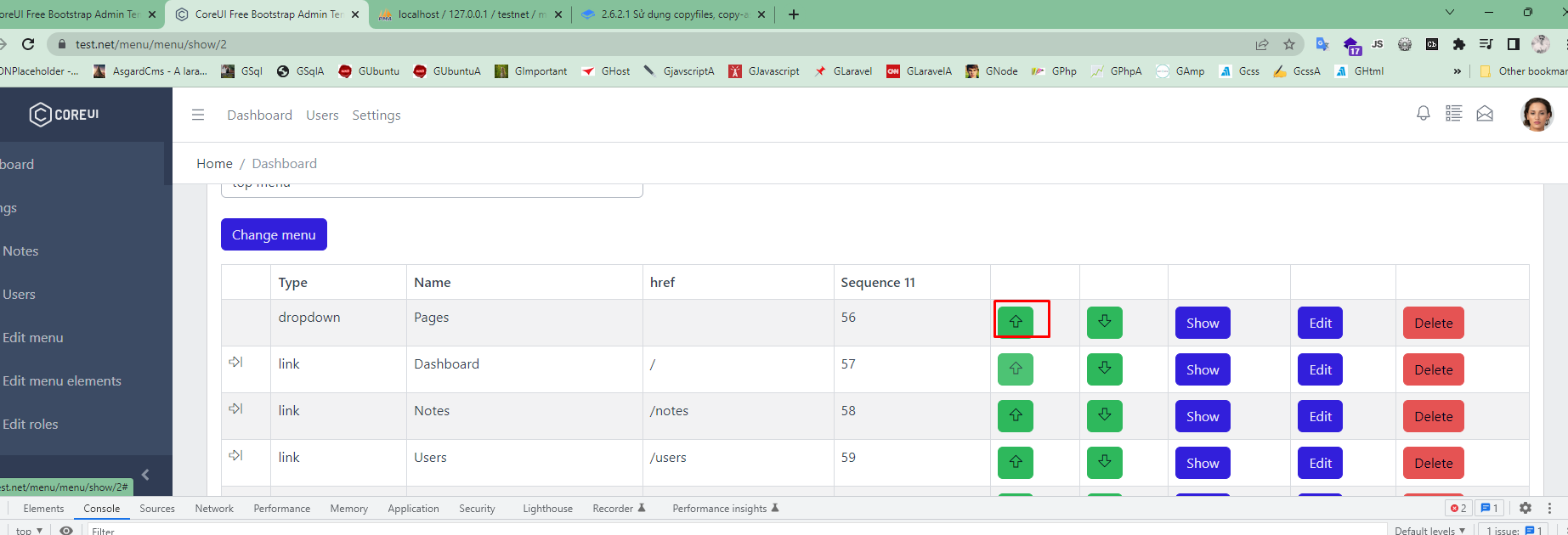Click the move-up arrow for Pages row

[1015, 323]
